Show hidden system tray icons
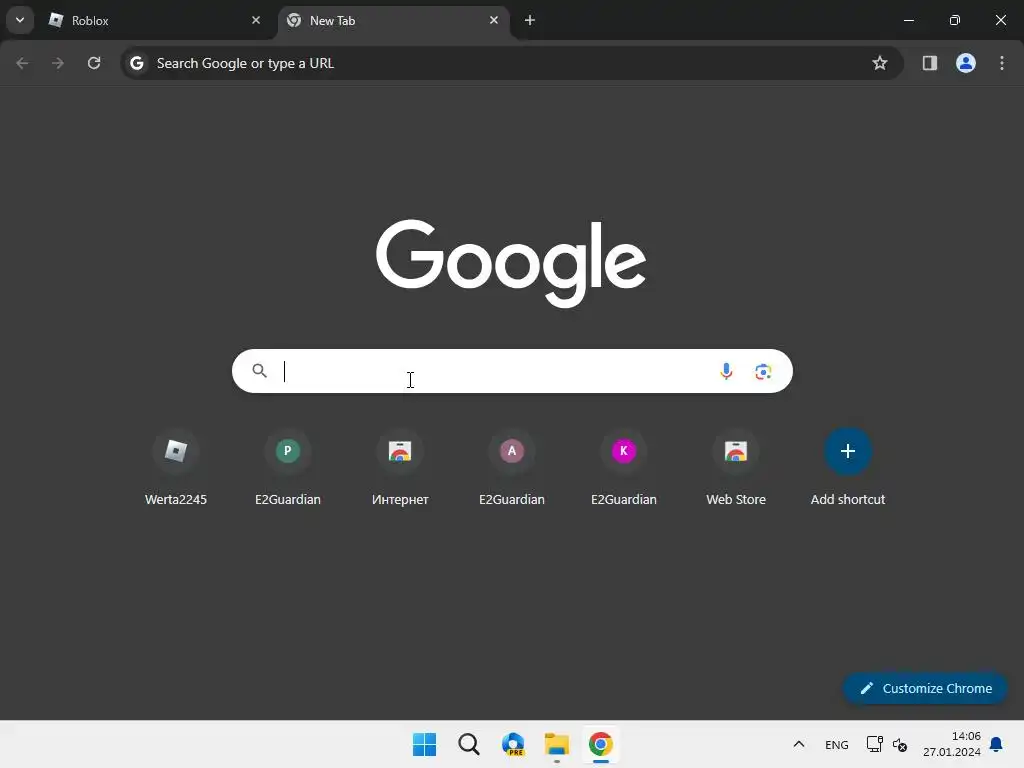1024x768 pixels. [799, 744]
